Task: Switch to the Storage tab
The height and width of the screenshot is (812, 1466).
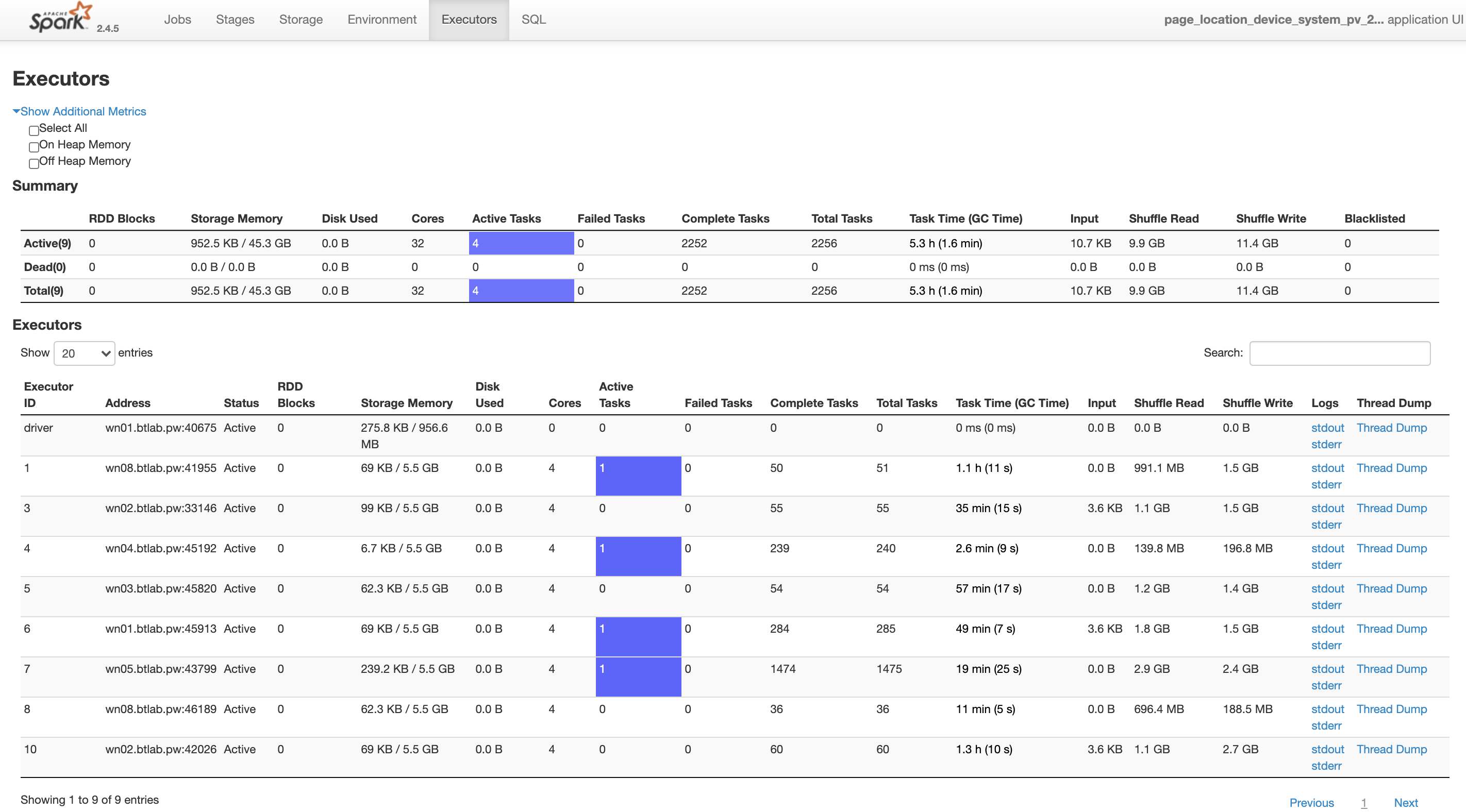Action: pyautogui.click(x=301, y=20)
